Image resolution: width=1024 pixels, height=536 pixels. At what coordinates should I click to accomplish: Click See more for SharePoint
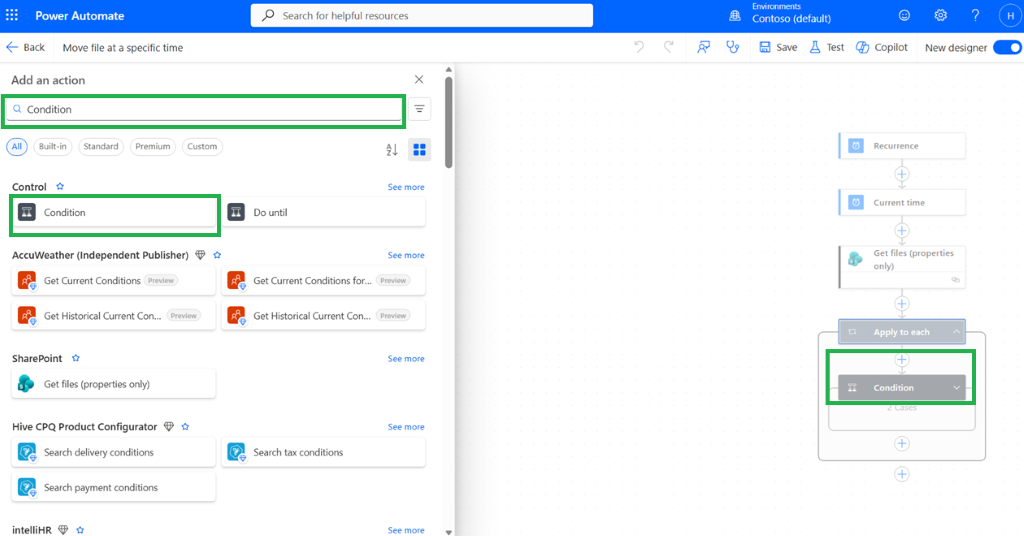(406, 358)
